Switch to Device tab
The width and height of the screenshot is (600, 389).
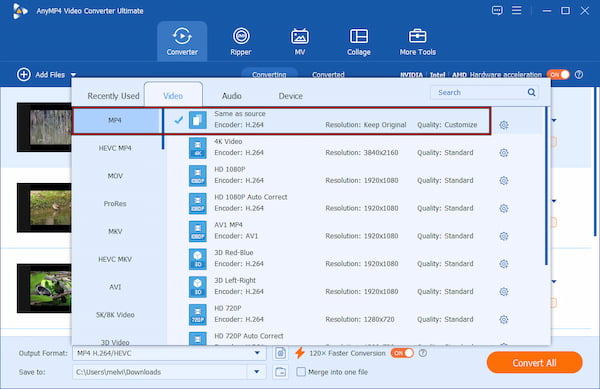click(x=290, y=96)
